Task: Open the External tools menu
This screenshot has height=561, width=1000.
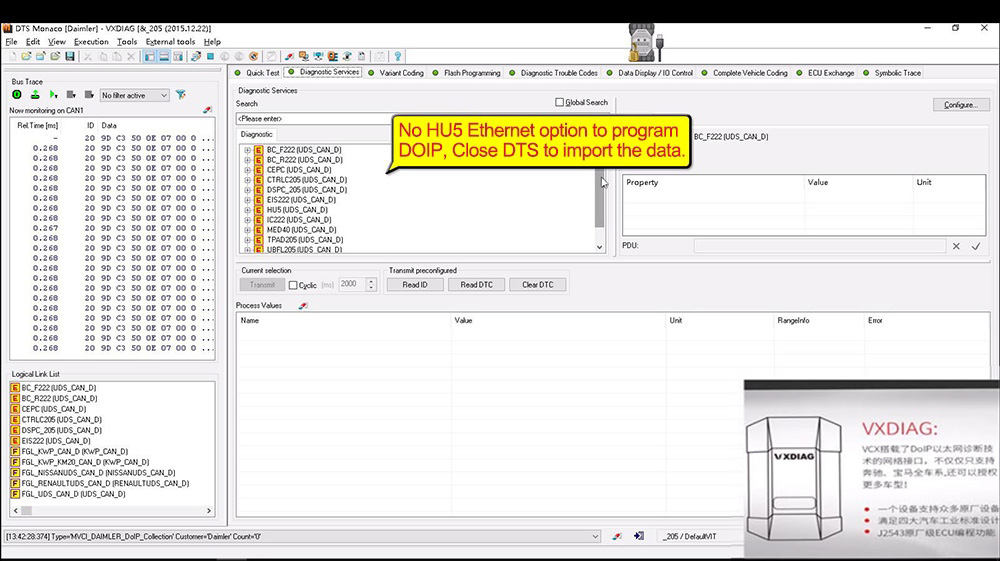Action: click(170, 41)
